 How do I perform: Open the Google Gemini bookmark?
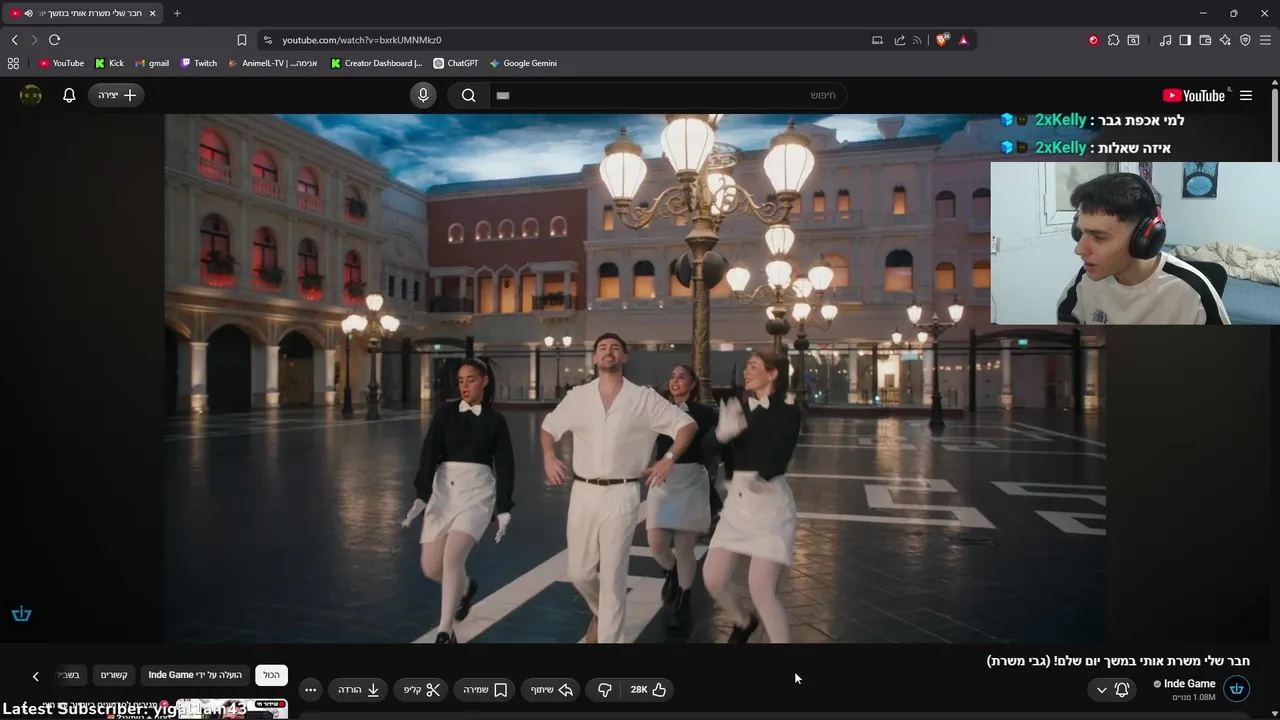[x=523, y=63]
